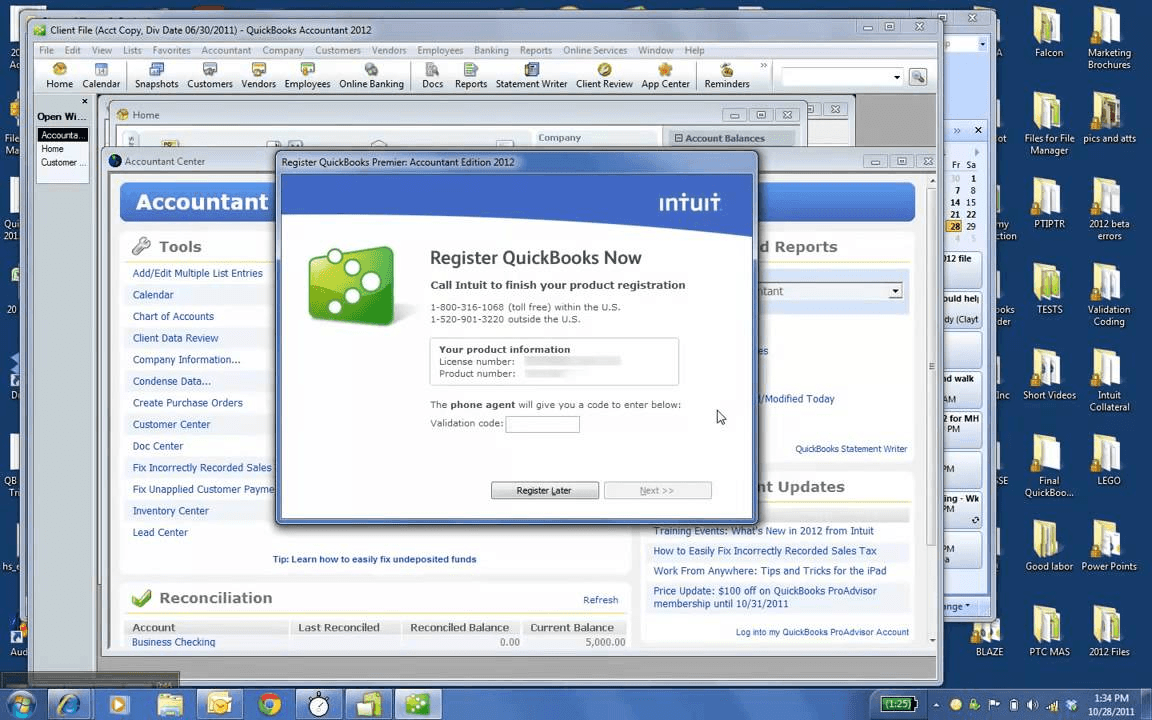
Task: Open the Validation Coding desktop folder
Action: [1109, 294]
